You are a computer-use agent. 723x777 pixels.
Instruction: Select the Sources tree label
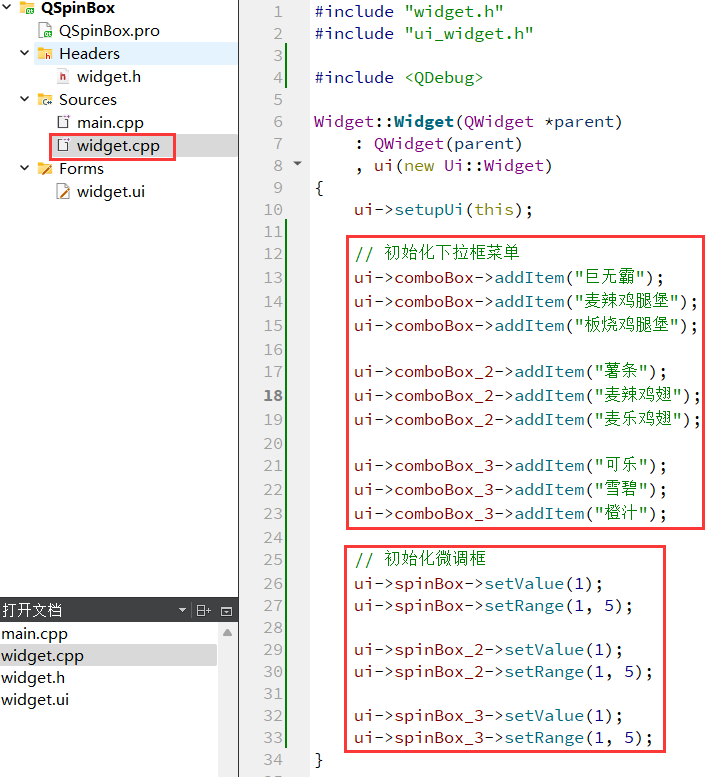88,100
